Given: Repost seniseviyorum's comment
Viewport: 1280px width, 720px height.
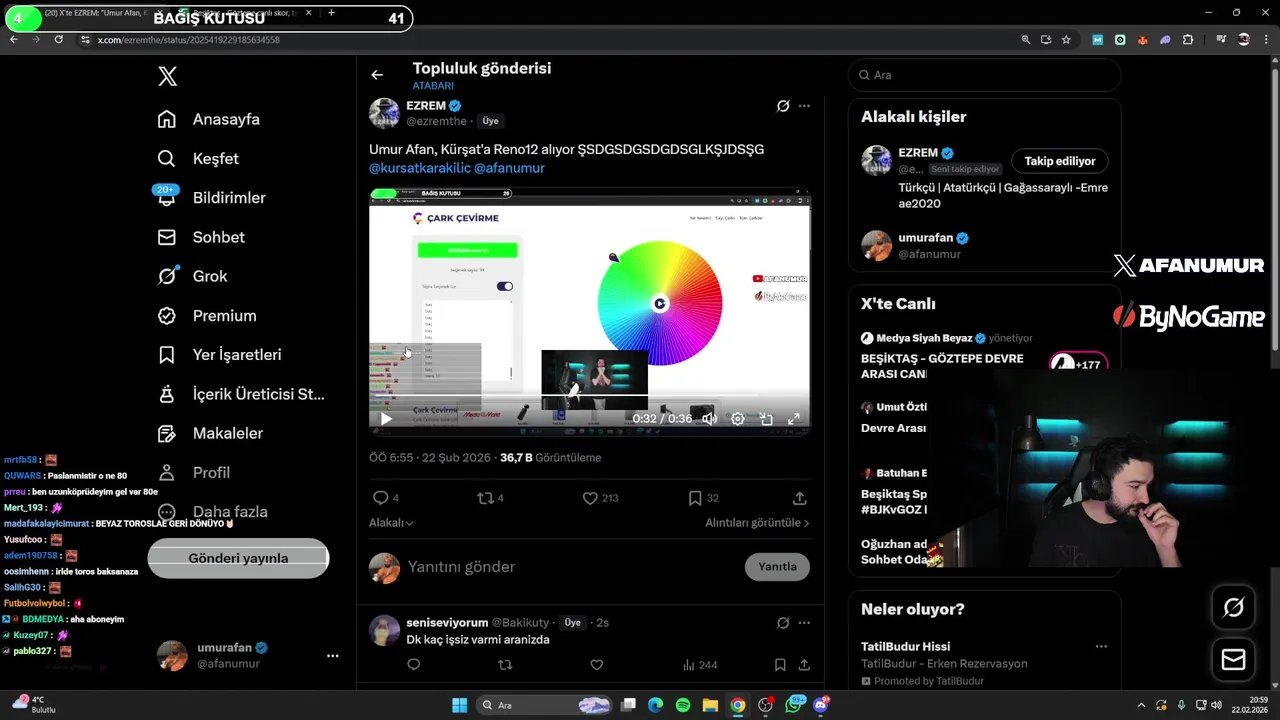Looking at the screenshot, I should tap(505, 664).
